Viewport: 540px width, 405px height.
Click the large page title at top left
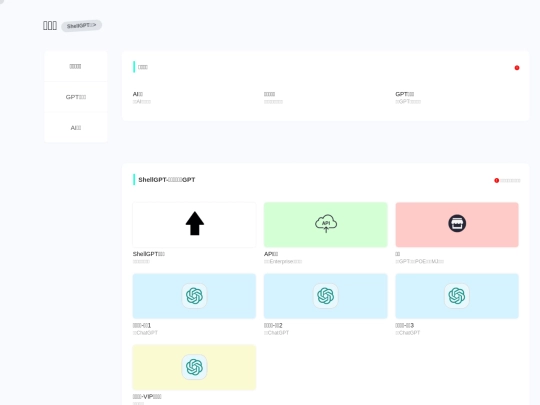pos(50,25)
